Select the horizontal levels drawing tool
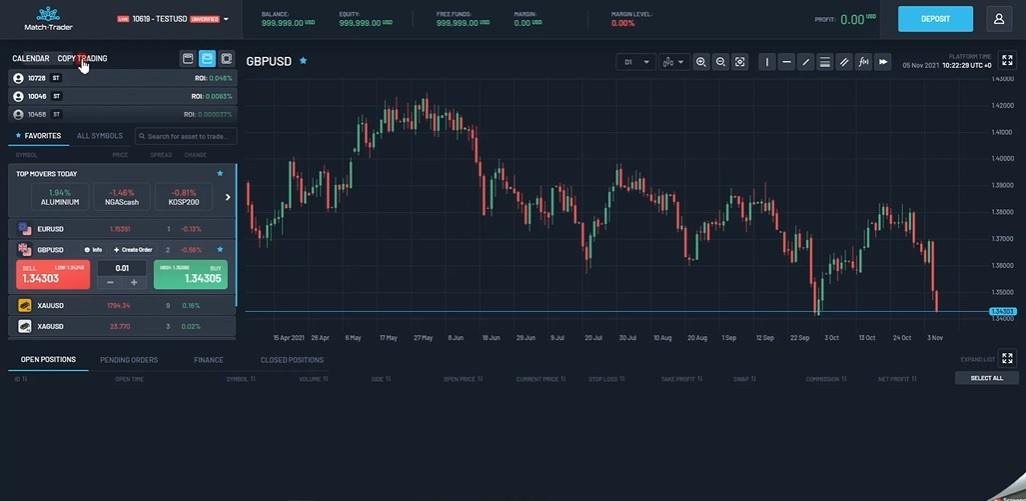This screenshot has height=501, width=1026. (825, 62)
